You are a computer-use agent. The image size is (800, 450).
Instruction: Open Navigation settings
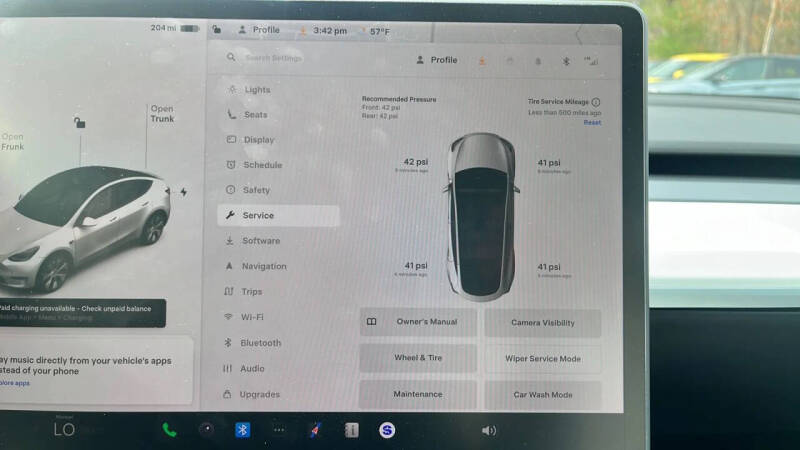point(264,266)
